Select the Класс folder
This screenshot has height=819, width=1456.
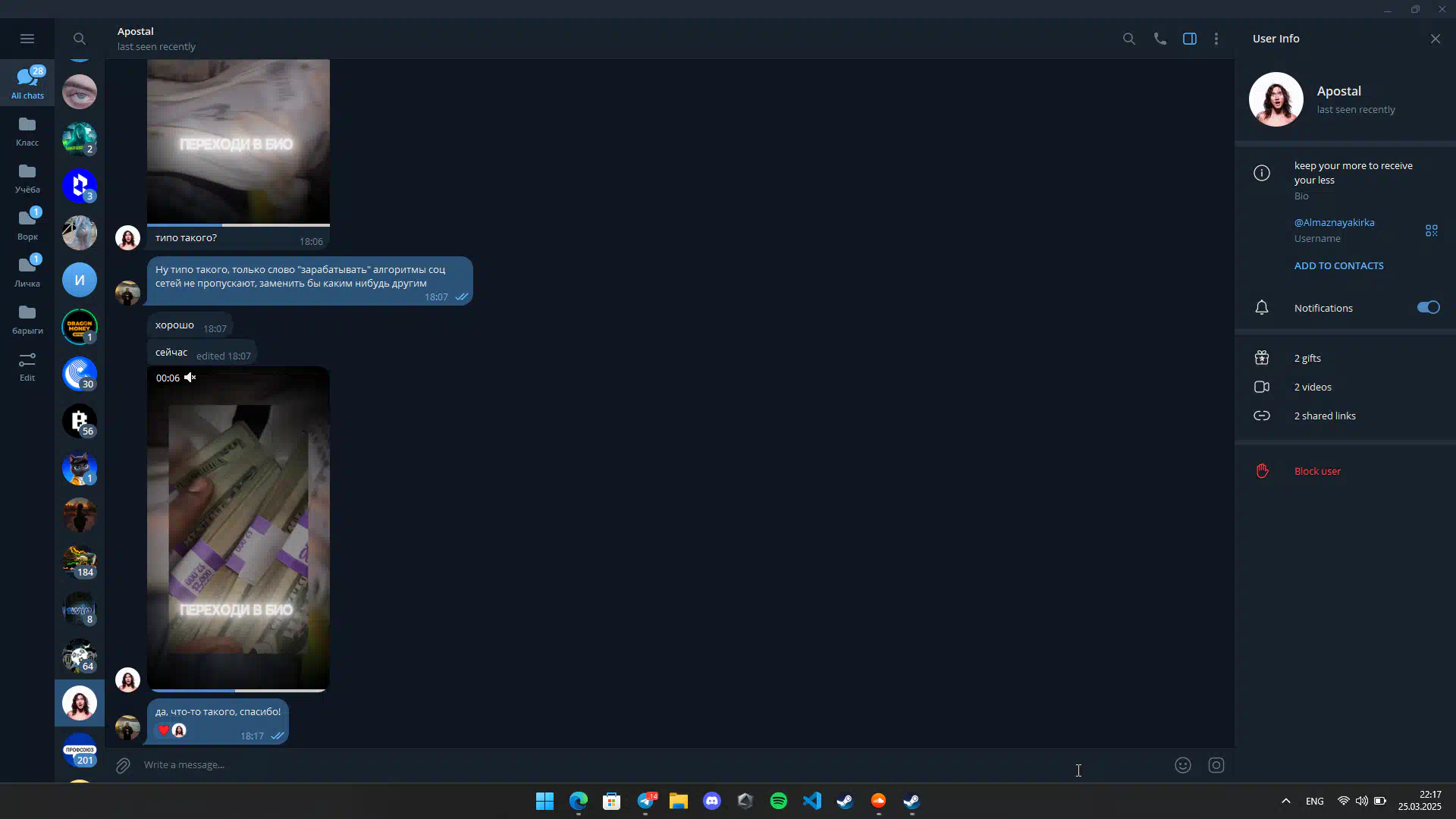[x=27, y=131]
